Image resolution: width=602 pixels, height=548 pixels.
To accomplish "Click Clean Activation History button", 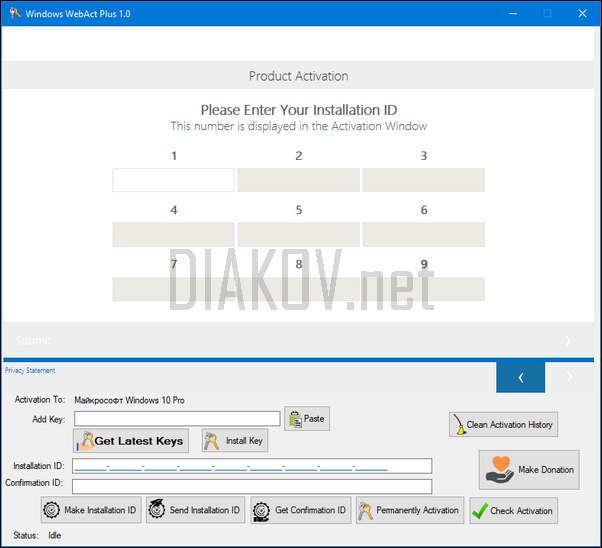I will click(503, 424).
